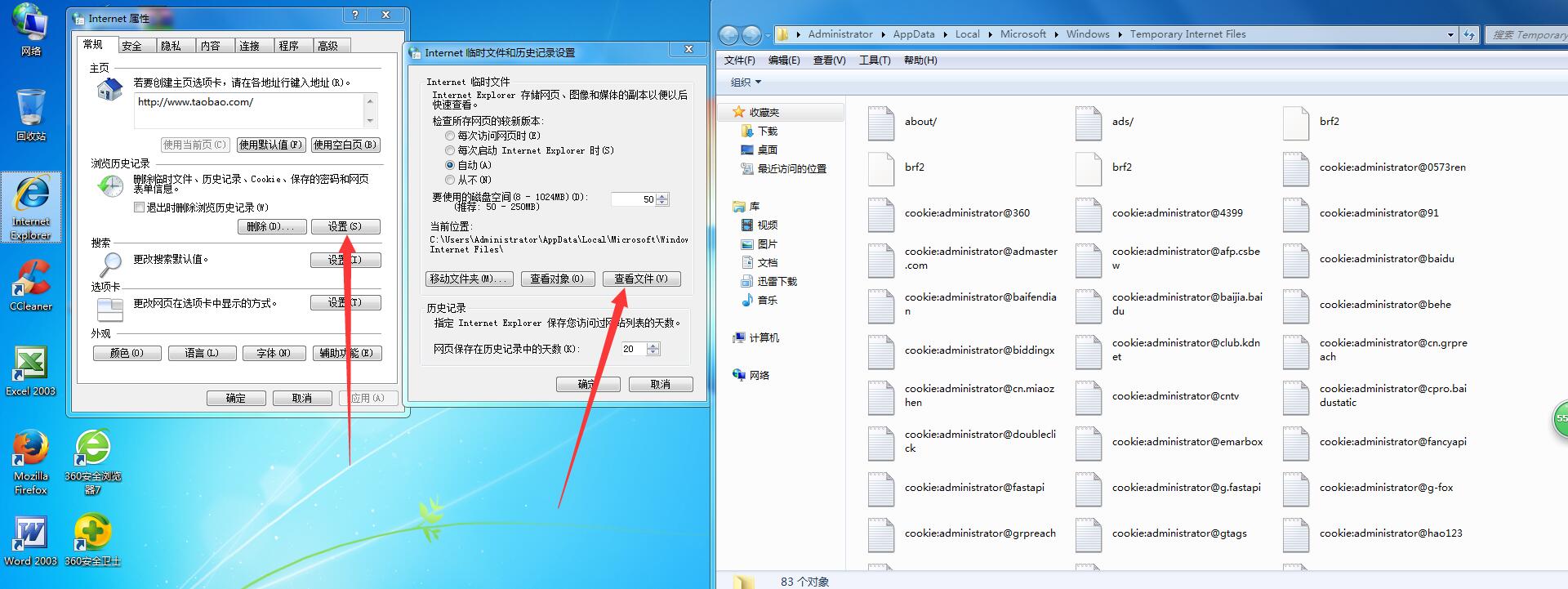Launch the Word 2003 desktop shortcut

point(31,541)
